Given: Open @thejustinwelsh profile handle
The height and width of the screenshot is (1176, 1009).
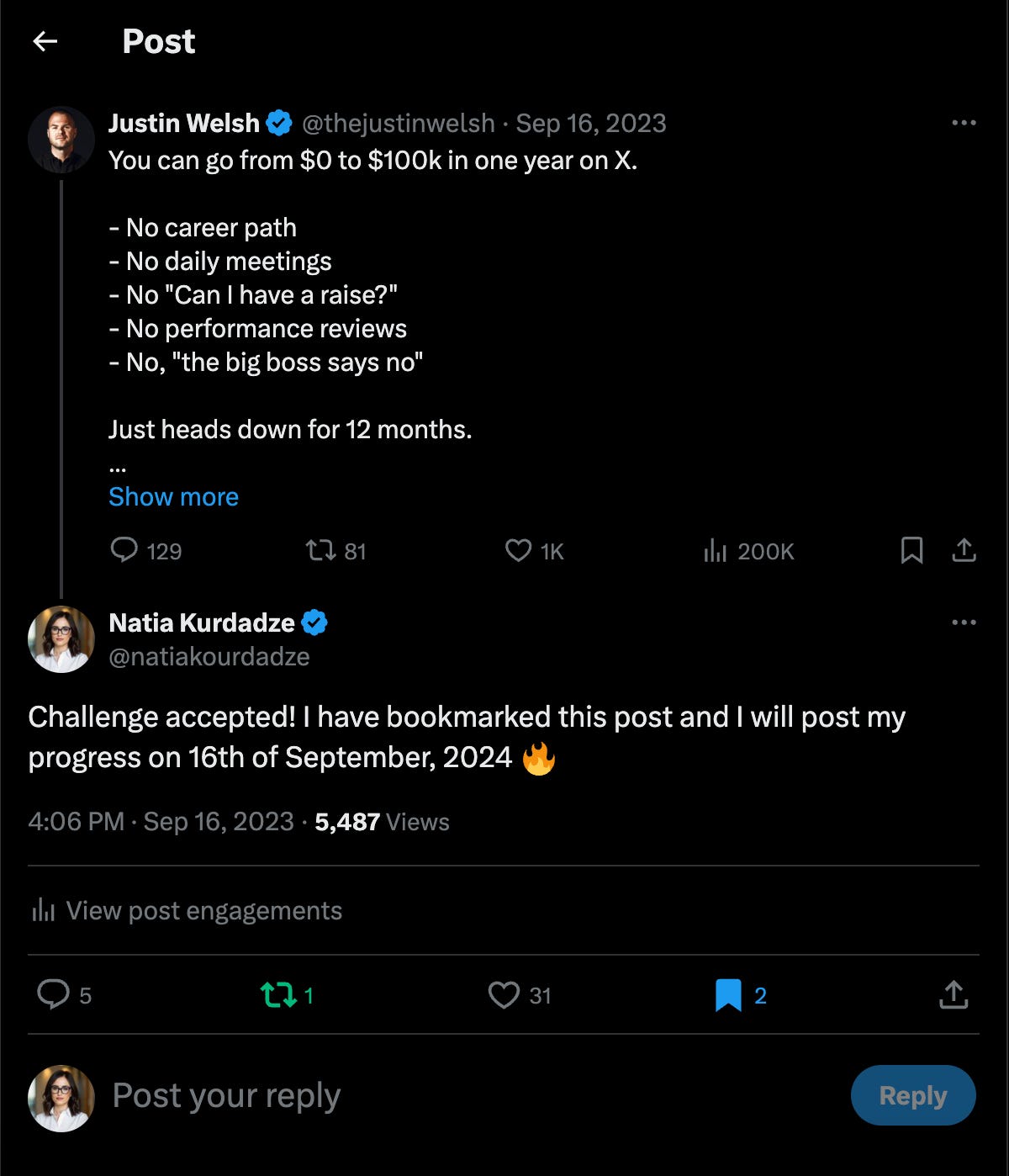Looking at the screenshot, I should (398, 124).
